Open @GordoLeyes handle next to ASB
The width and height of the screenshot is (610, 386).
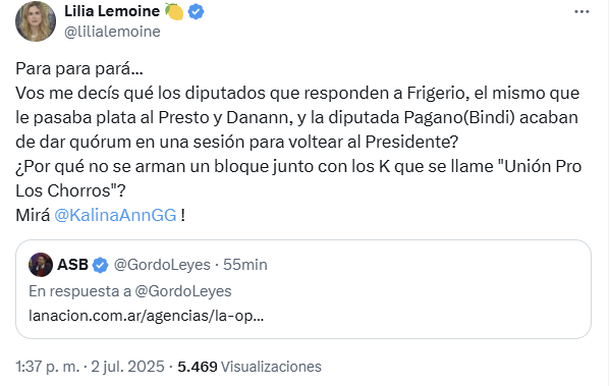(162, 265)
